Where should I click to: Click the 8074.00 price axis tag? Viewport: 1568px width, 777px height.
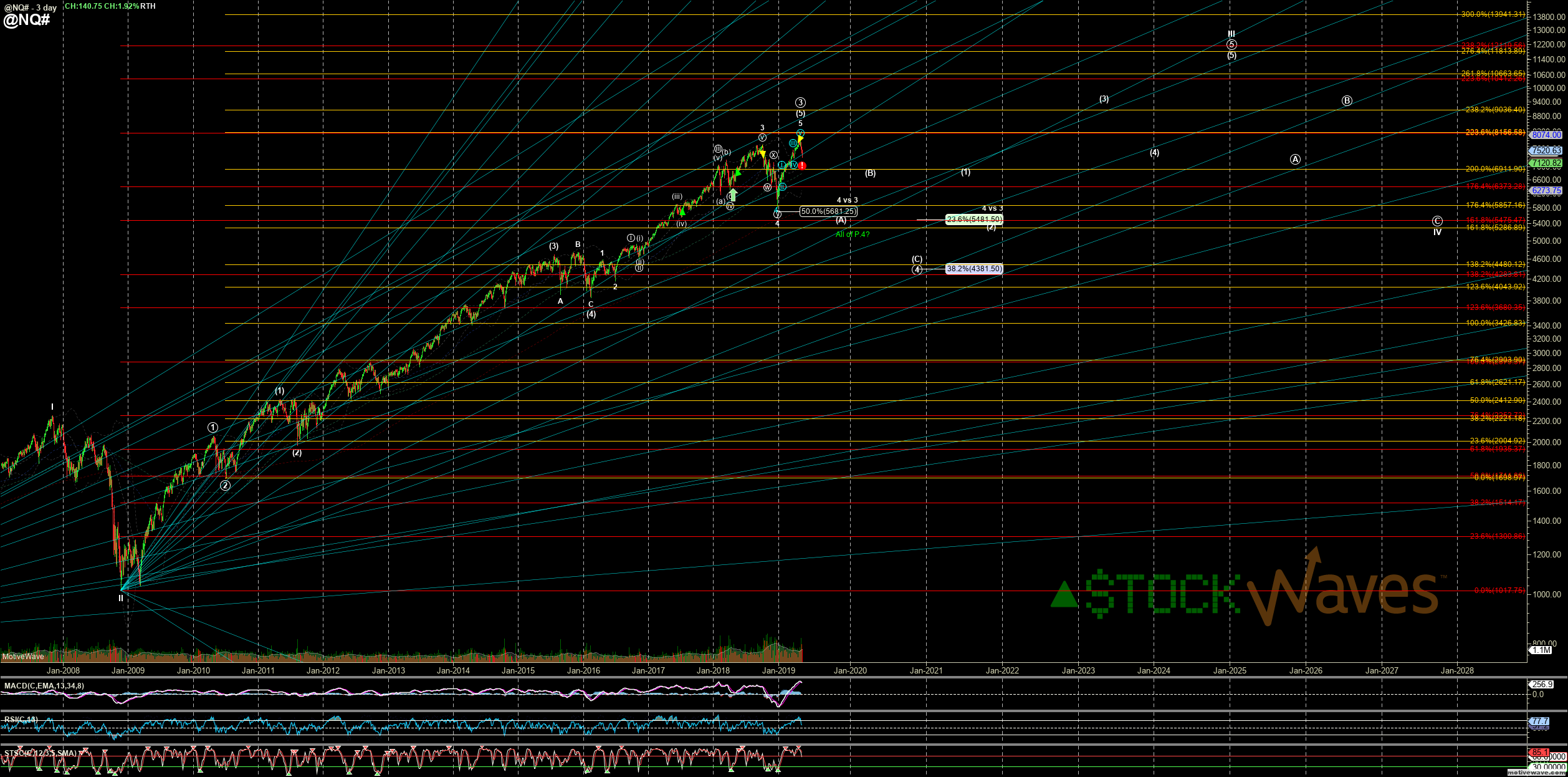point(1546,135)
